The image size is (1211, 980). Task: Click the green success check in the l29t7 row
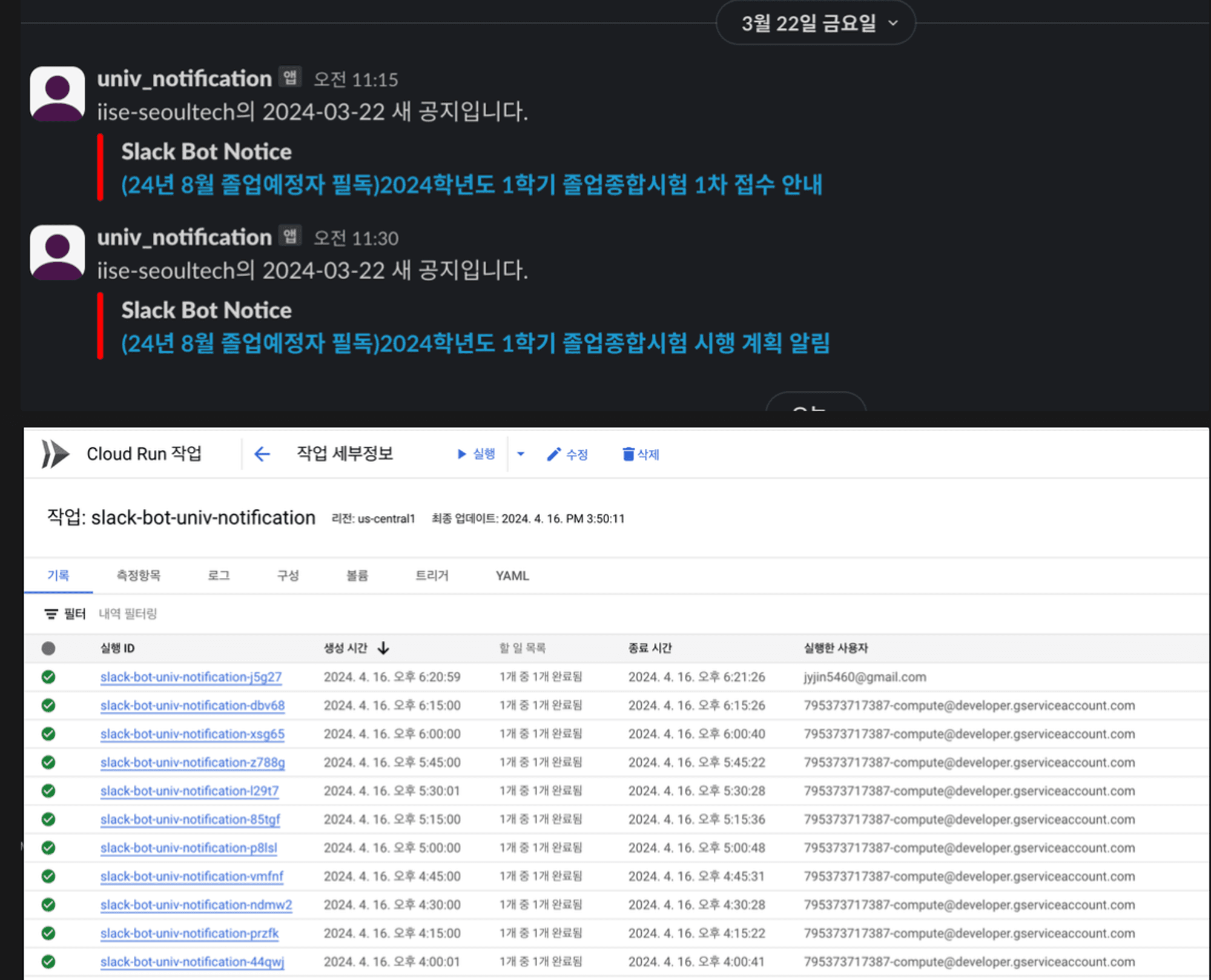(x=48, y=791)
